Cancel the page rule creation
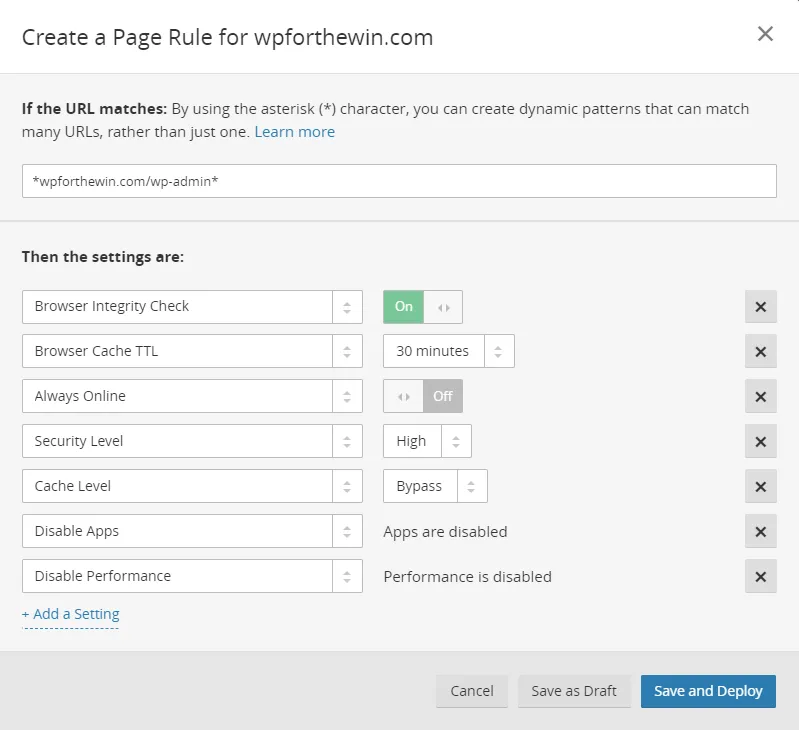 [x=472, y=691]
